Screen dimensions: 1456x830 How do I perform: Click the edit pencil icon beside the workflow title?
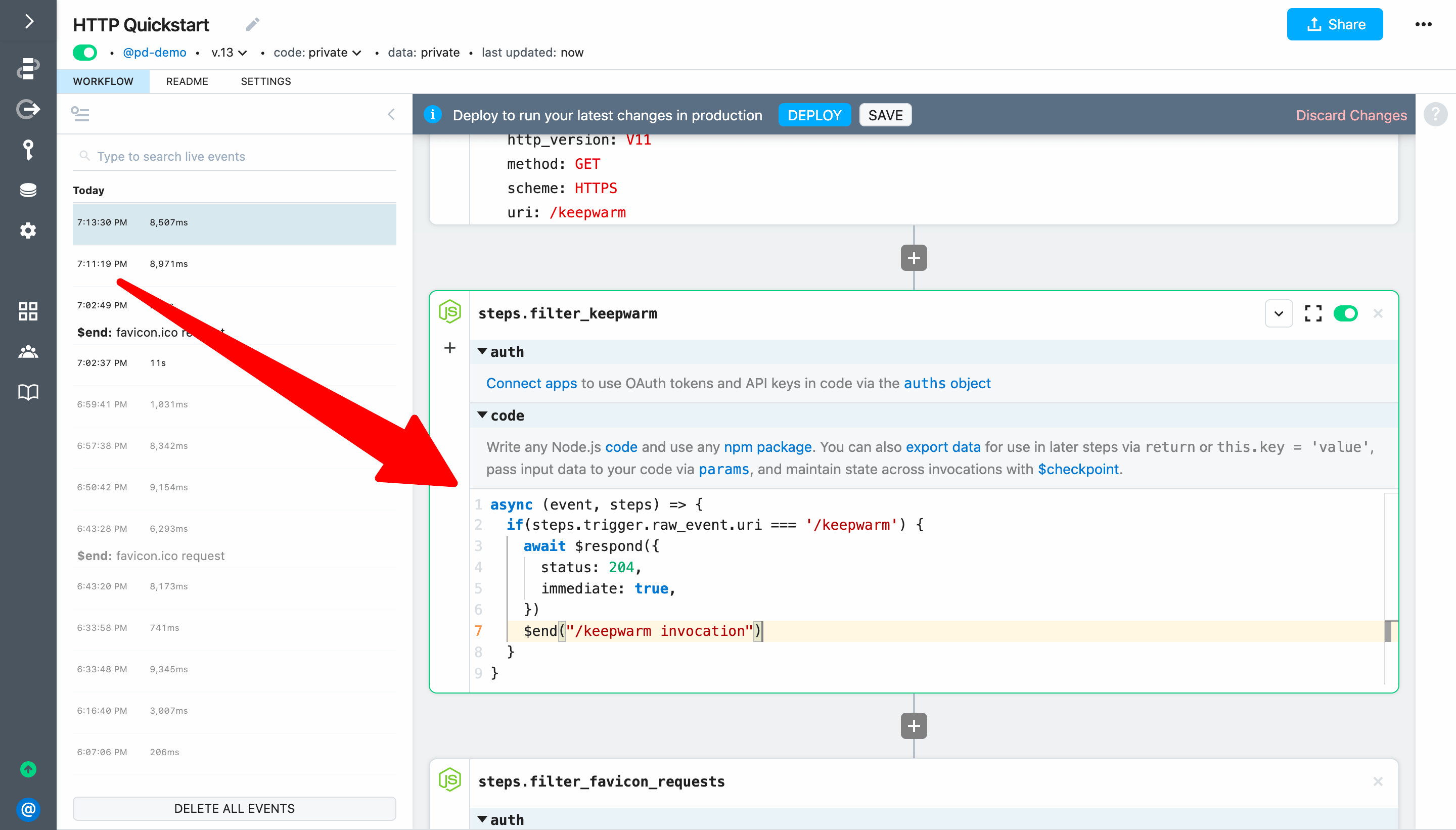click(253, 24)
